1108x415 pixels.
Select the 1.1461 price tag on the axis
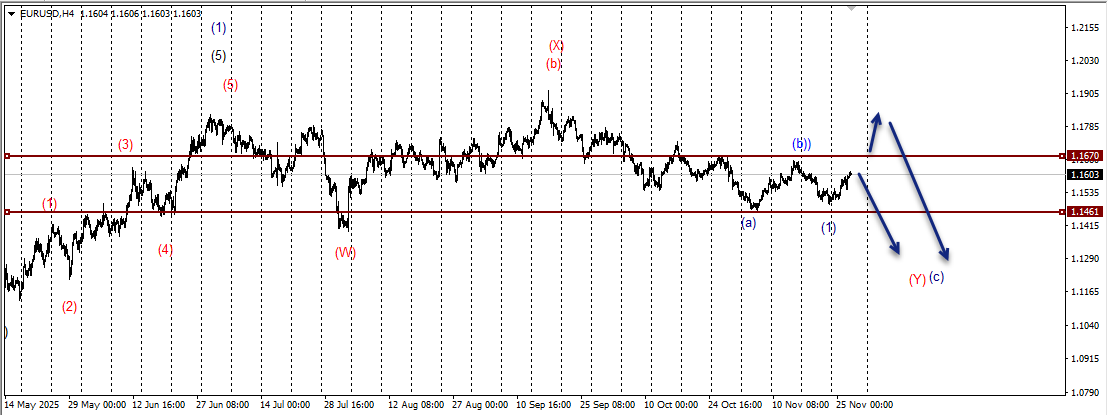click(x=1085, y=211)
